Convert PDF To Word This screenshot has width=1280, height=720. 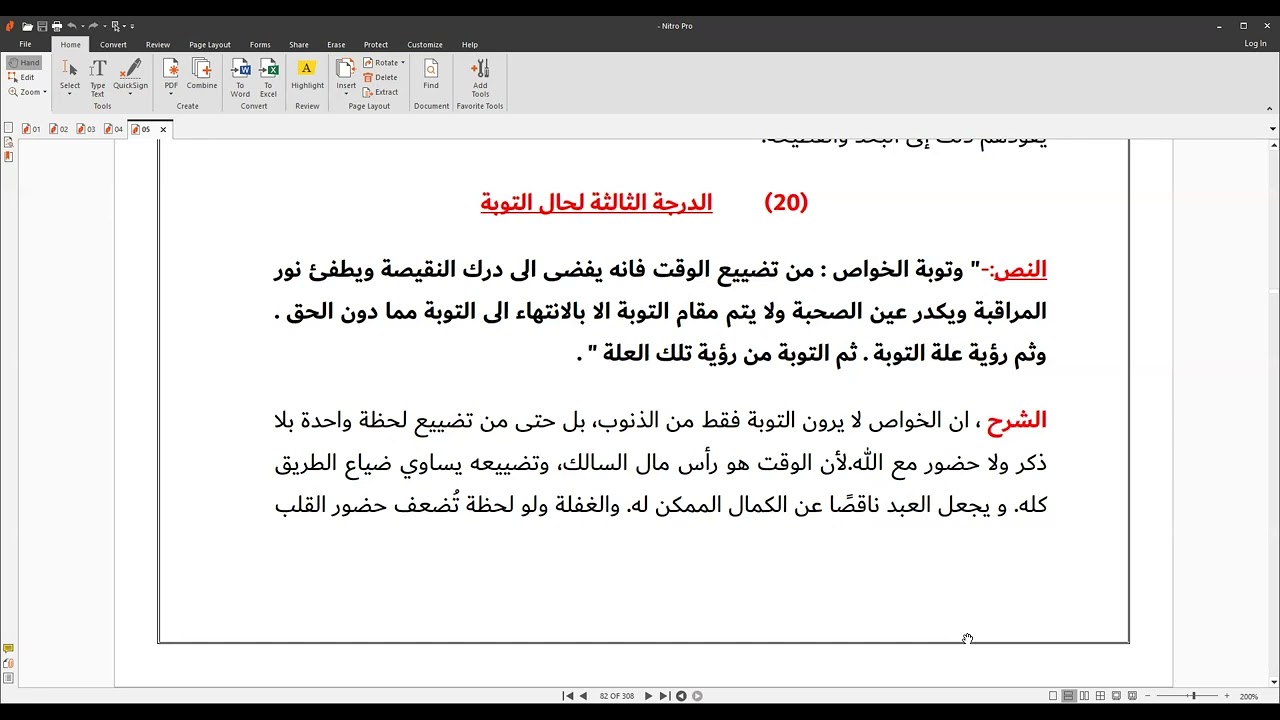coord(241,77)
